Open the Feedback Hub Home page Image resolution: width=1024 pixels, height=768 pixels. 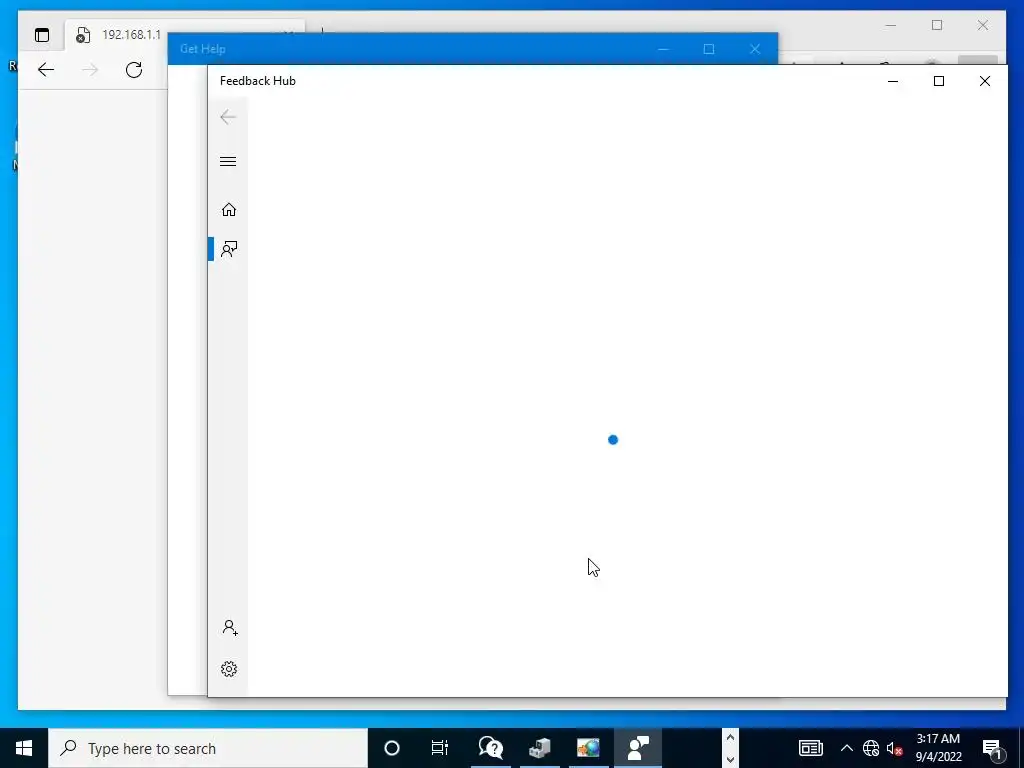click(x=229, y=210)
